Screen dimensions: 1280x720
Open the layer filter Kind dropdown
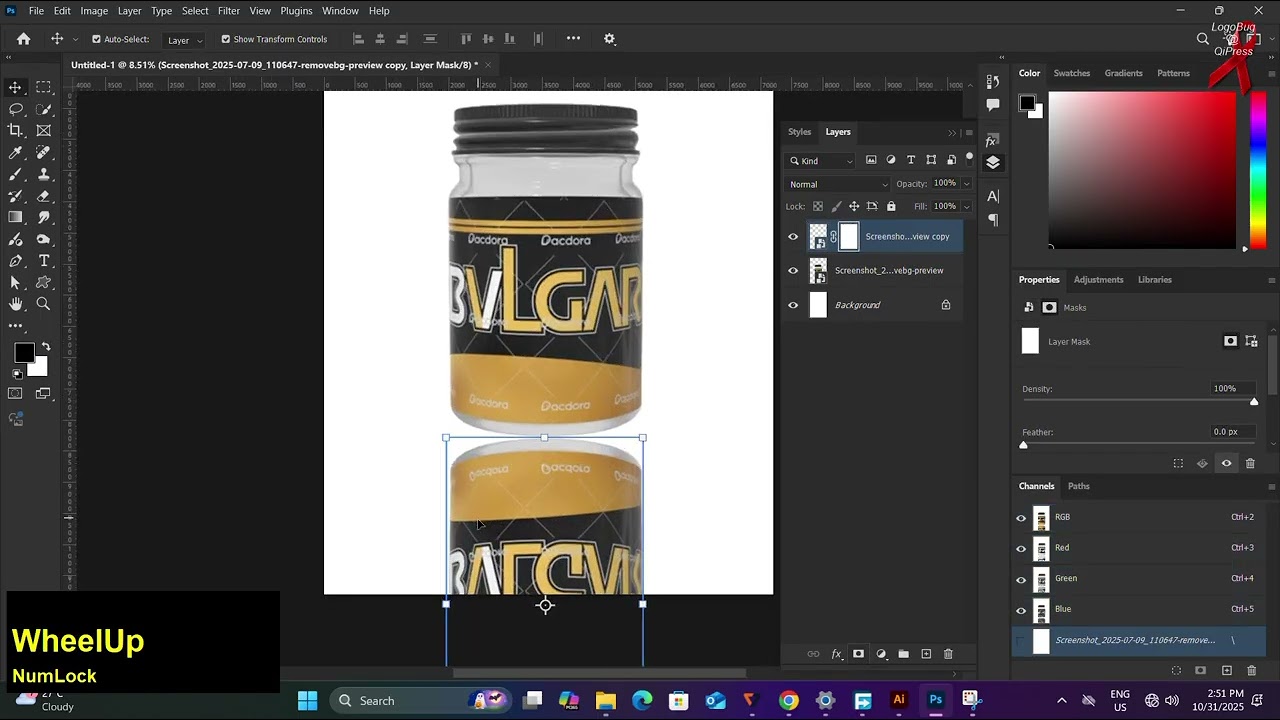coord(822,161)
